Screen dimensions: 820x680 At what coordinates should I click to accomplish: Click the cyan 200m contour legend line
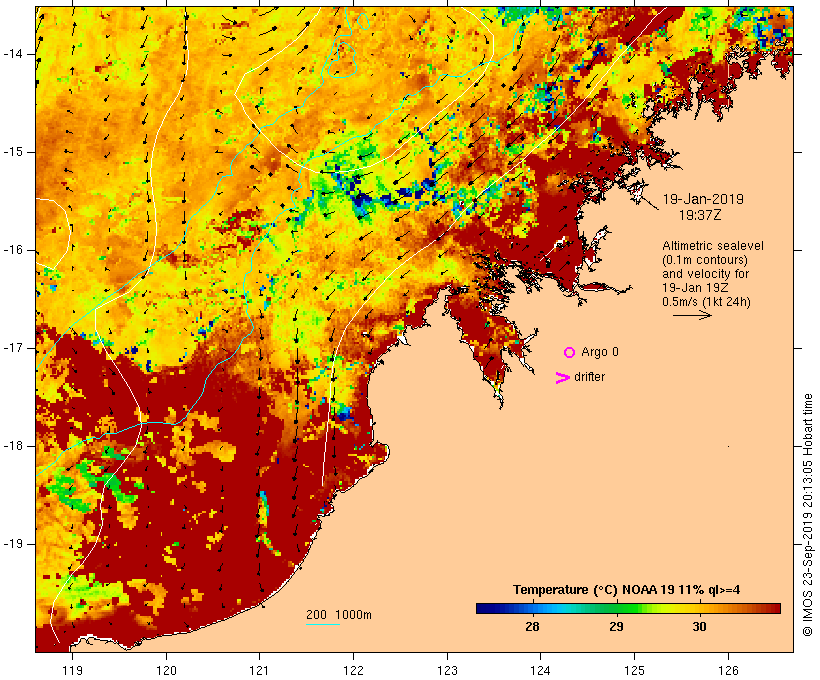[x=323, y=624]
